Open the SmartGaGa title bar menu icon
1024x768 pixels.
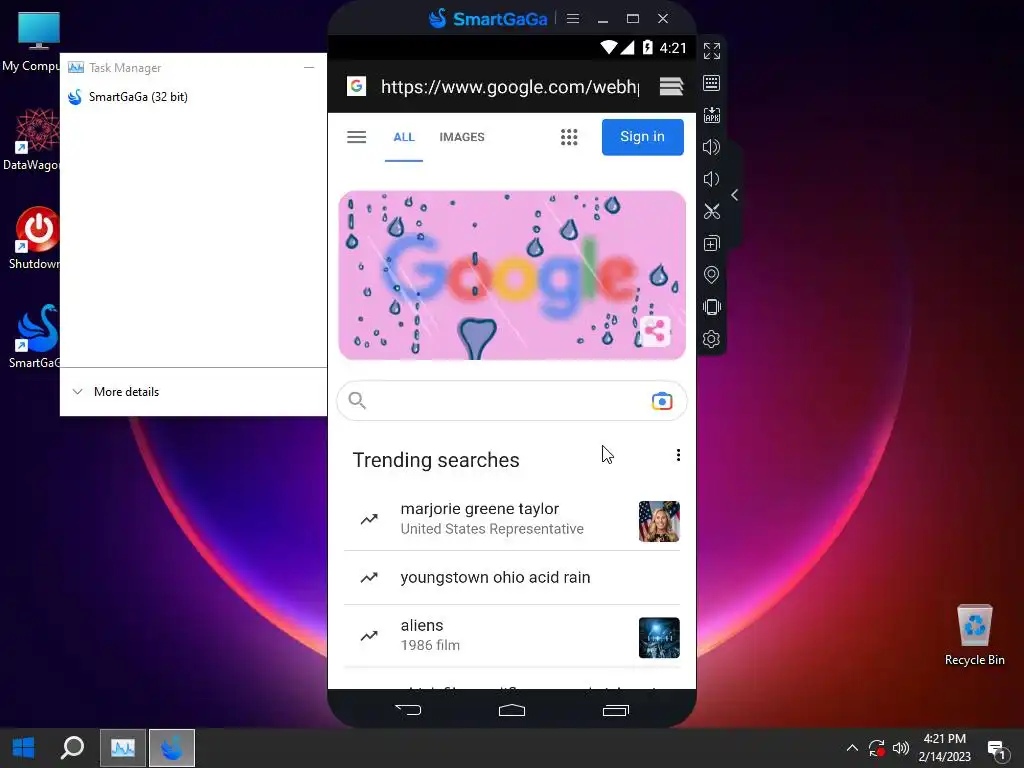coord(573,18)
